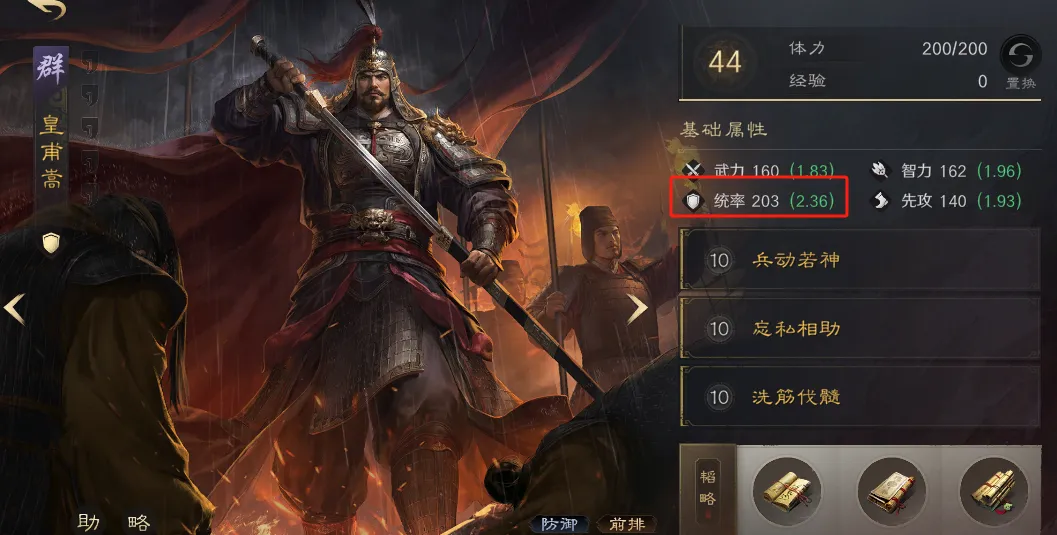Select the third bundled scroll icon
The image size is (1057, 535).
994,491
